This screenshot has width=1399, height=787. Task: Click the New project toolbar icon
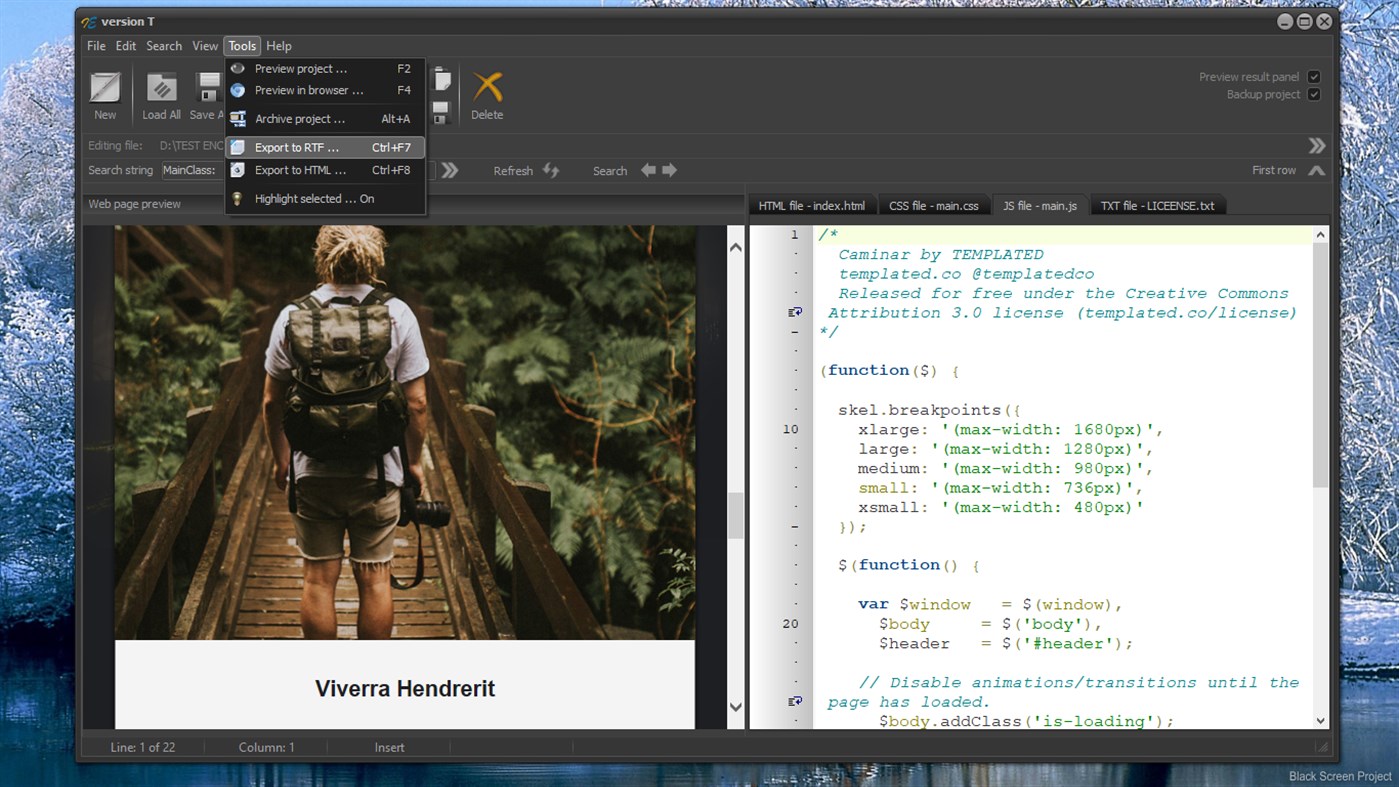[105, 89]
